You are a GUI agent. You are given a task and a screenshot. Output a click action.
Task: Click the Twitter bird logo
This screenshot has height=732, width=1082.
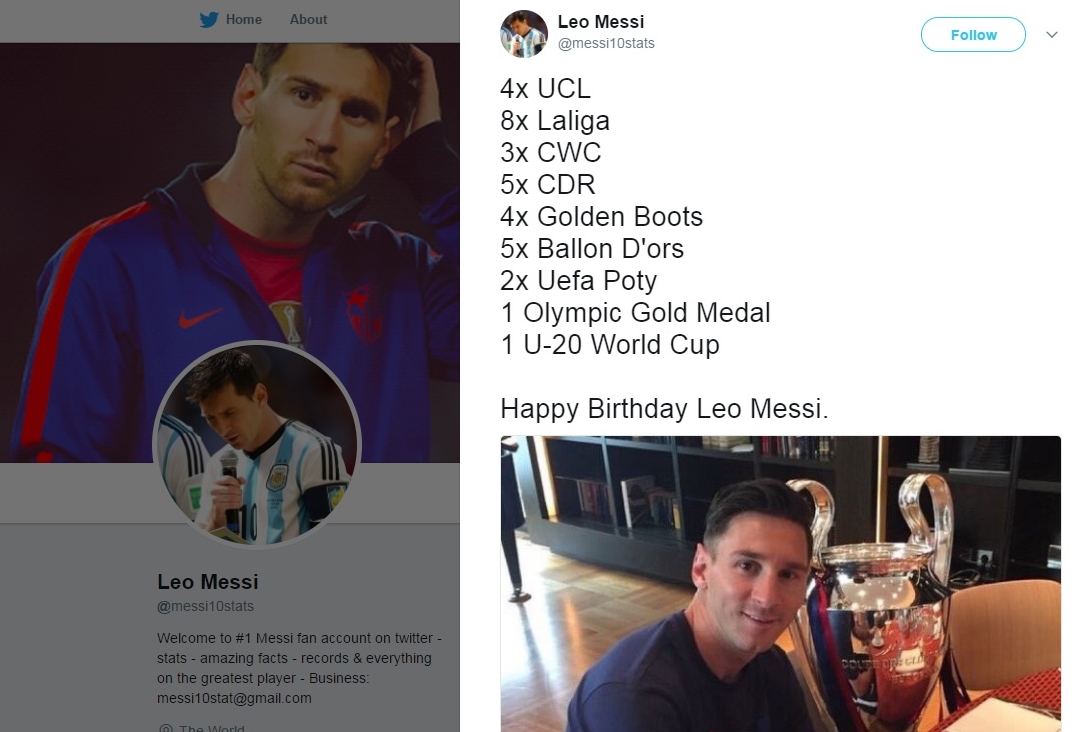point(209,19)
